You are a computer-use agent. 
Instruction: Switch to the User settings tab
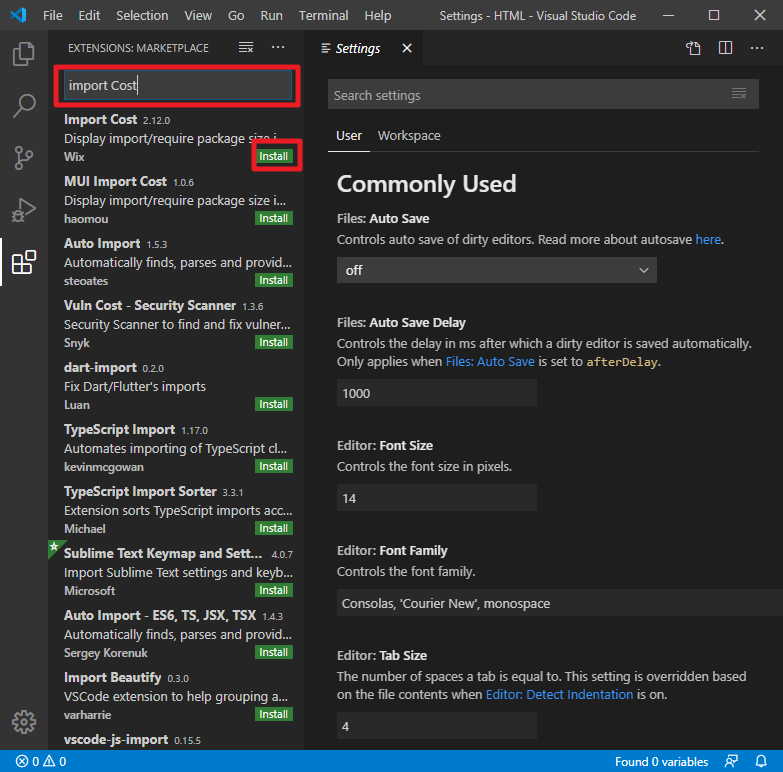coord(349,136)
